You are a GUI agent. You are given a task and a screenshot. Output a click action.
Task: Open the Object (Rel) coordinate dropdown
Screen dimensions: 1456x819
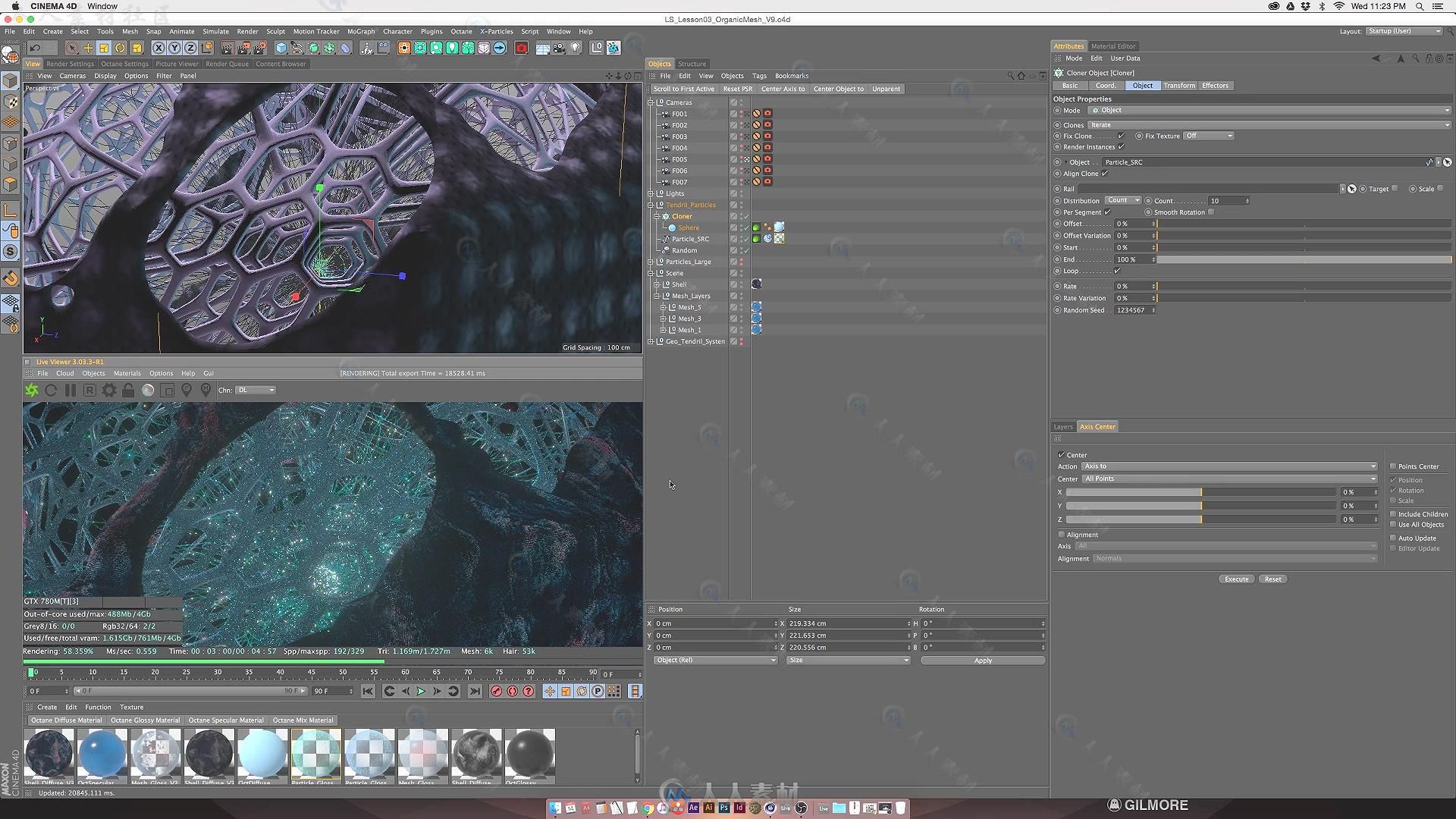[x=716, y=660]
